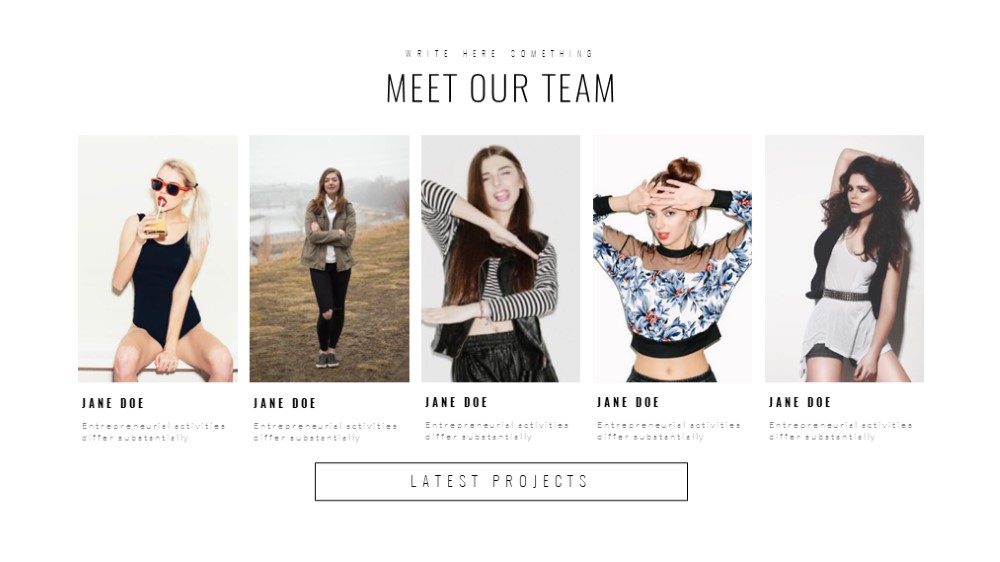Click the first Jane Doe name
This screenshot has width=1000, height=562.
(113, 403)
